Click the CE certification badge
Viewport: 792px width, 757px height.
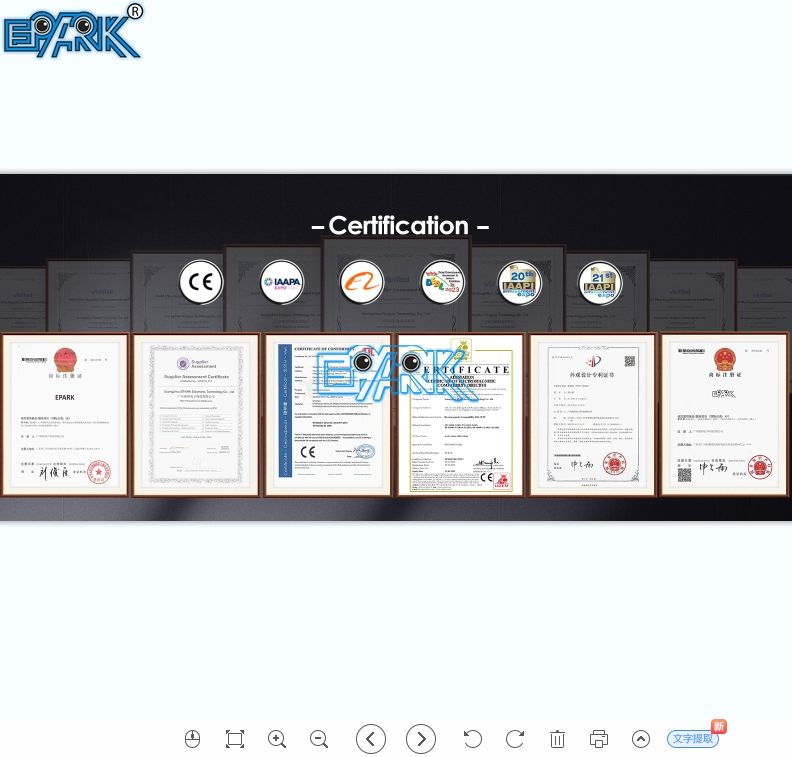point(201,283)
